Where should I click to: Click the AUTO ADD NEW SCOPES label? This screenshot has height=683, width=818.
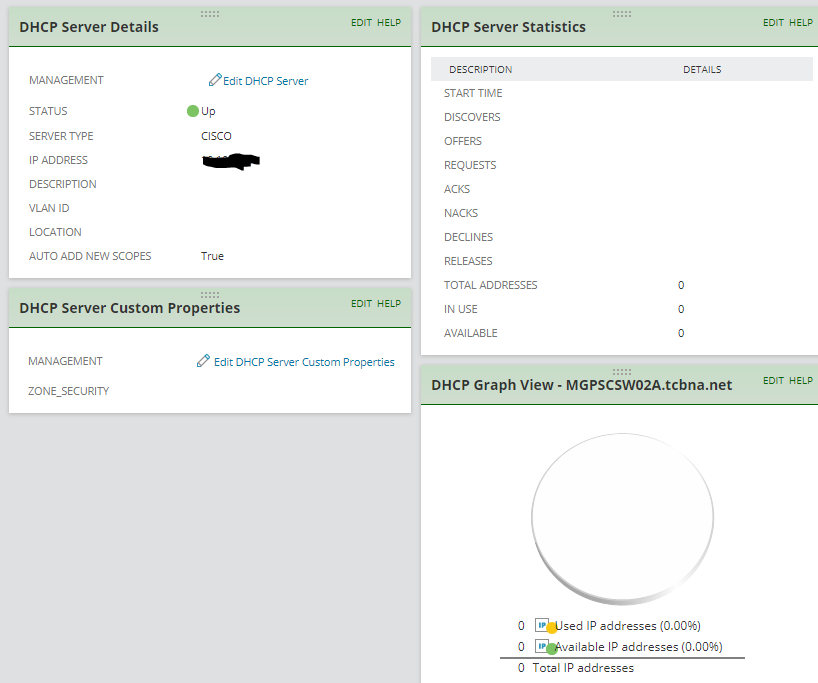click(90, 256)
